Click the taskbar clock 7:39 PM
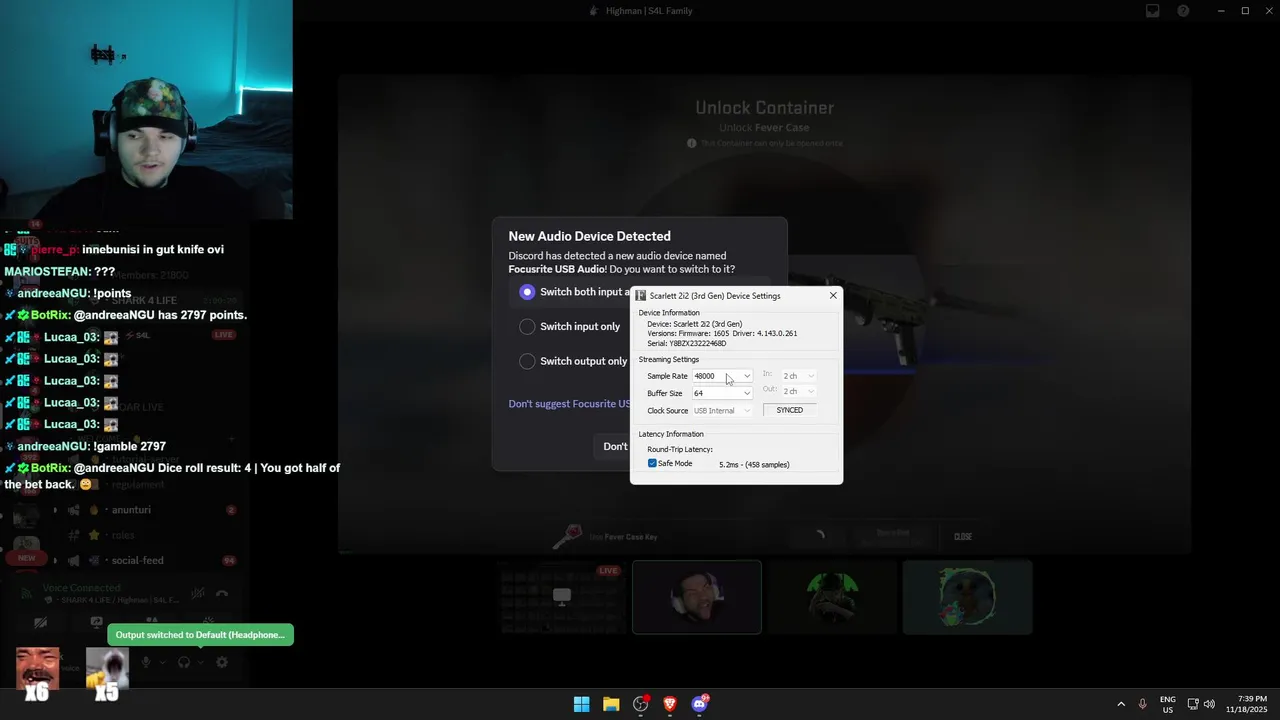 tap(1246, 704)
